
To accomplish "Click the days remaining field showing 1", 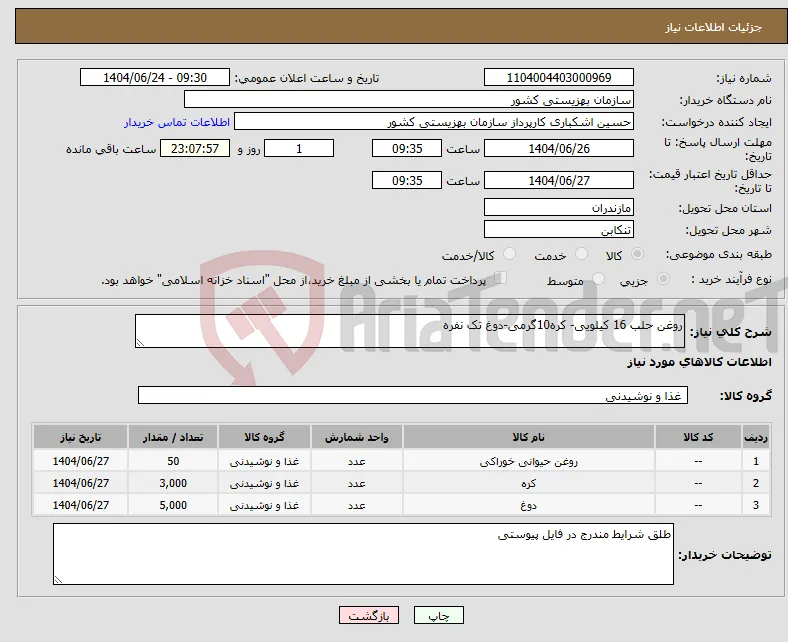I will coord(299,148).
